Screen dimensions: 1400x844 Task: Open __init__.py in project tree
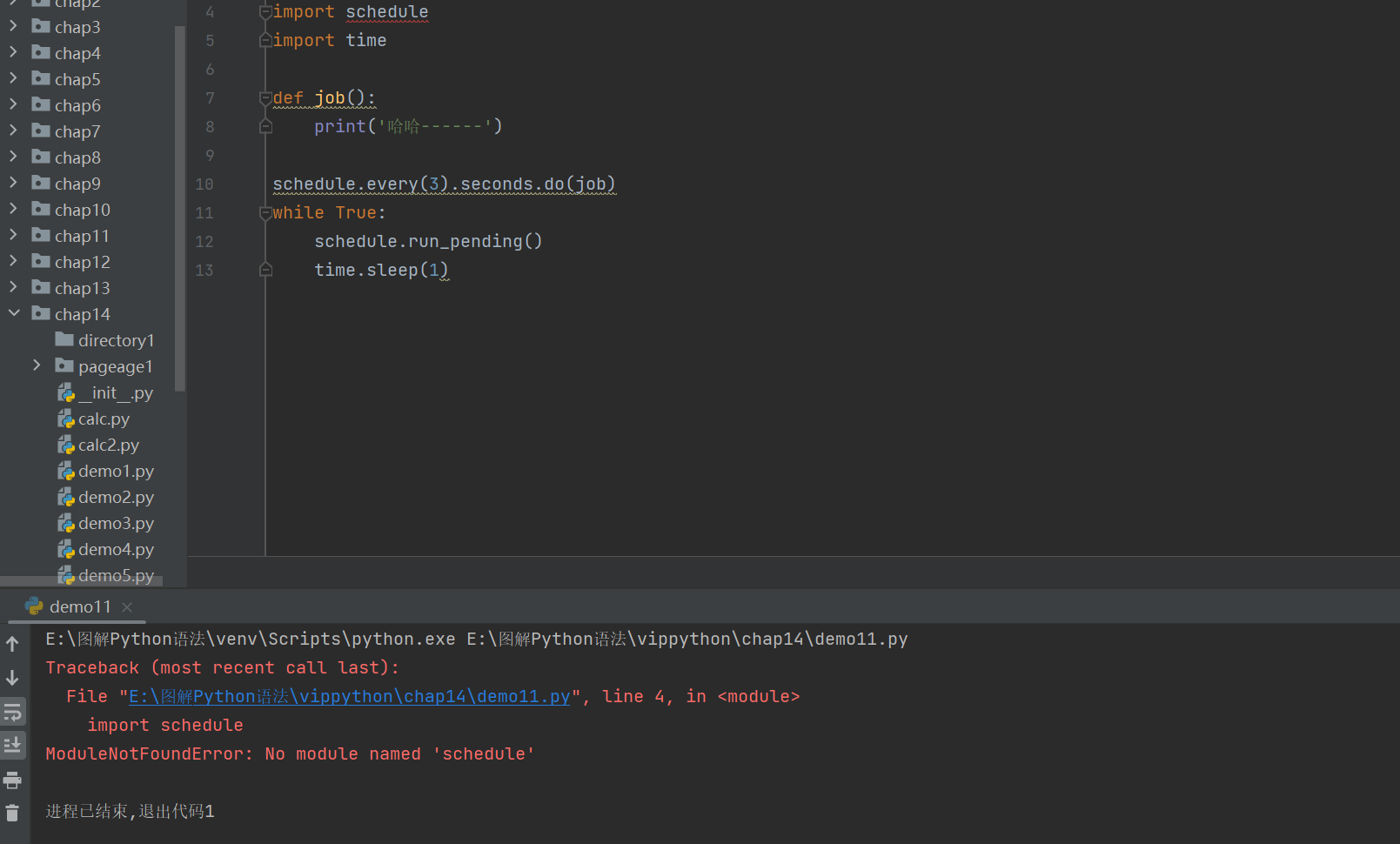(x=105, y=392)
